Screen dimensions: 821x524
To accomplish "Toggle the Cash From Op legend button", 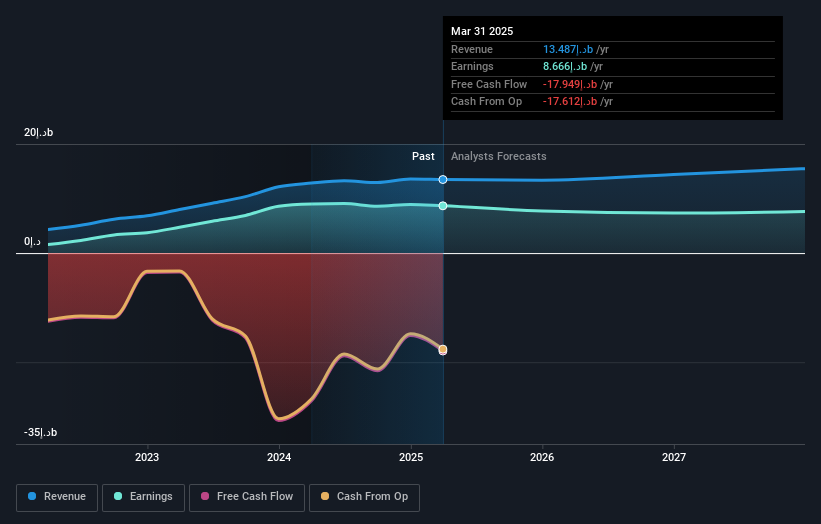I will (x=364, y=497).
